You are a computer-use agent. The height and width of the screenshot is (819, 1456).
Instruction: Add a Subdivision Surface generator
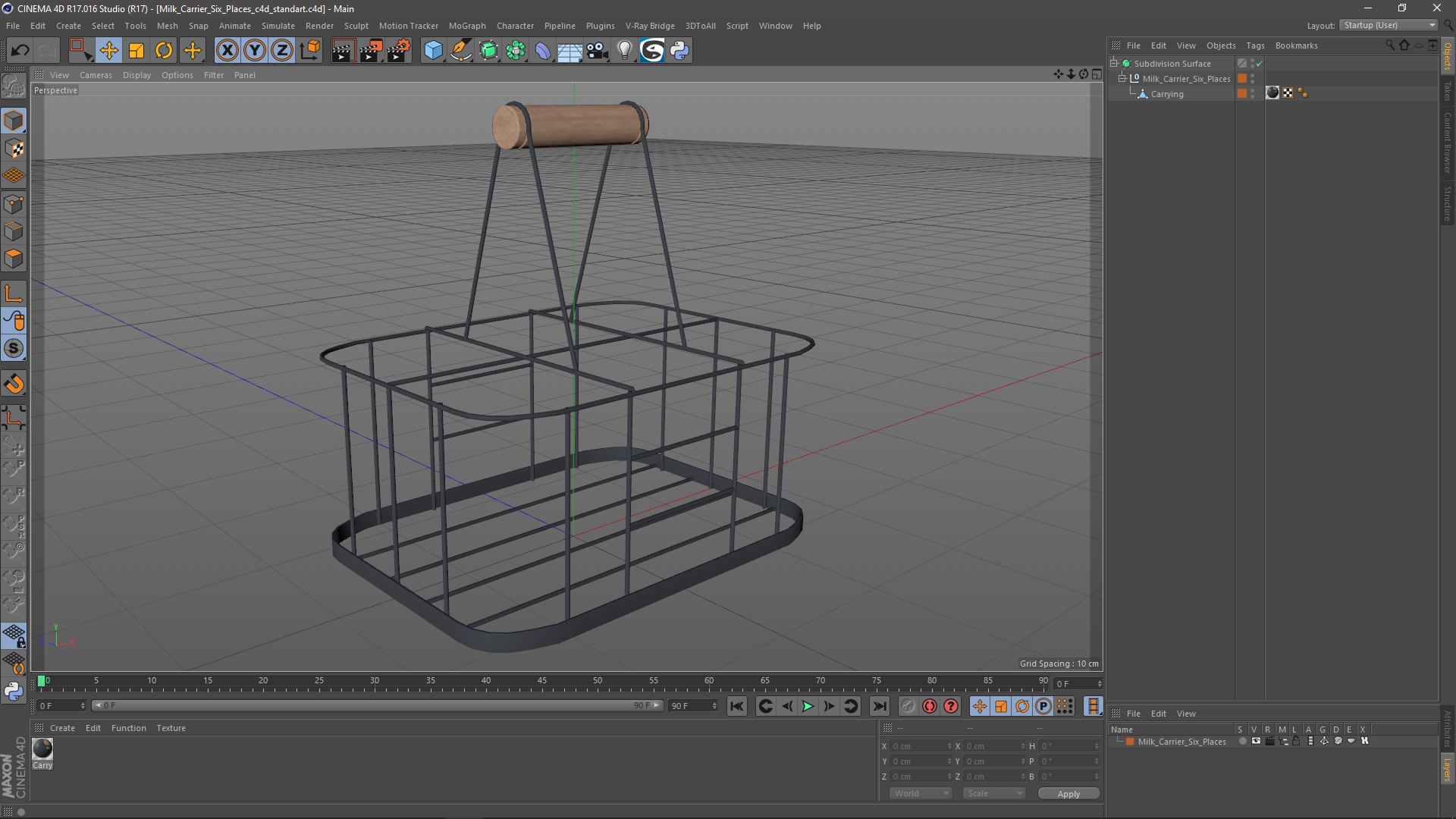[488, 51]
